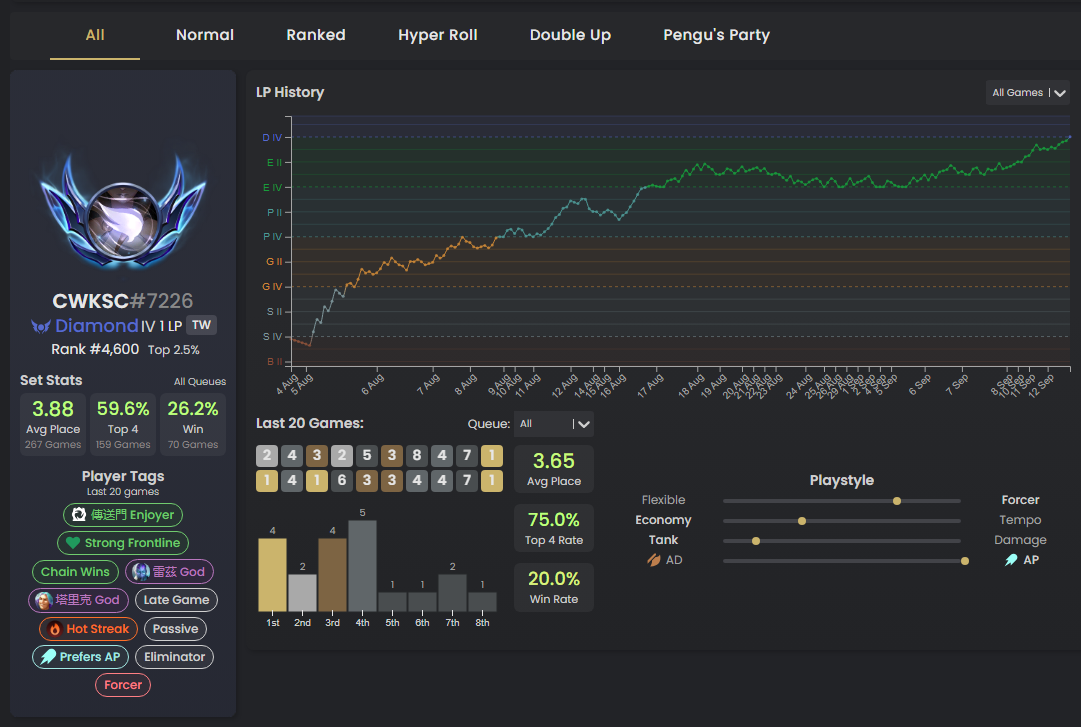Click the 6th place game tile
Image resolution: width=1081 pixels, height=727 pixels.
342,480
